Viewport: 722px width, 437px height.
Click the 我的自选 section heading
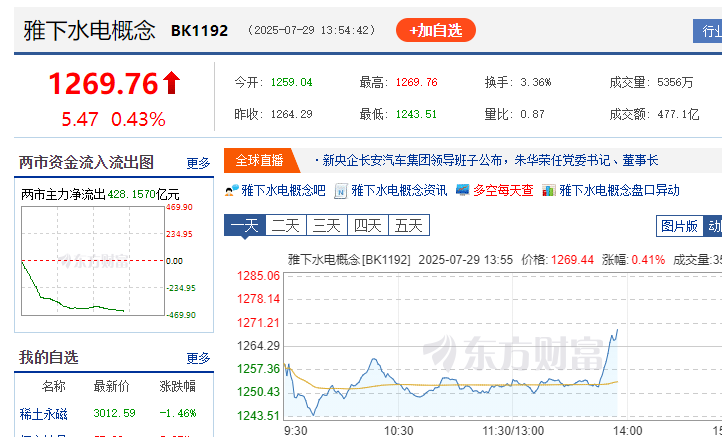click(49, 357)
